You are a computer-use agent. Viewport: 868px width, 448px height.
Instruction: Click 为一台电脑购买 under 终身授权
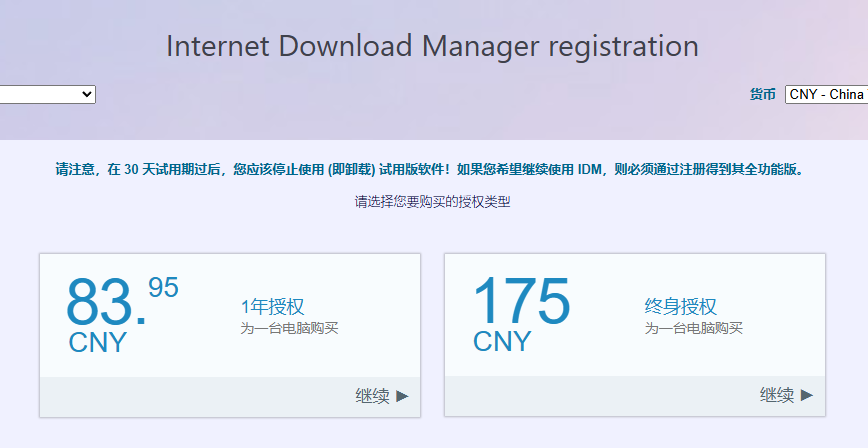coord(693,328)
